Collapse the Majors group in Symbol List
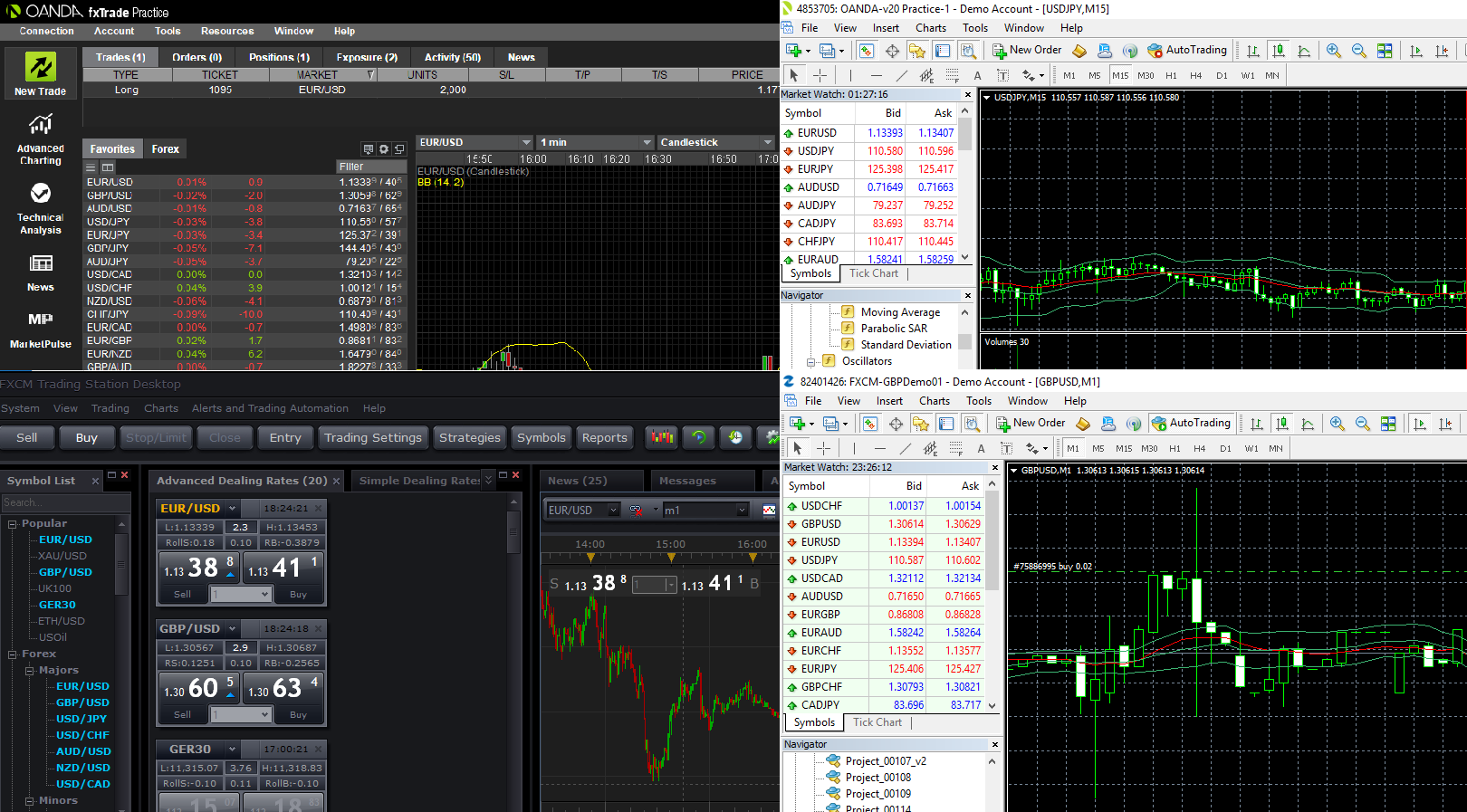 point(30,671)
